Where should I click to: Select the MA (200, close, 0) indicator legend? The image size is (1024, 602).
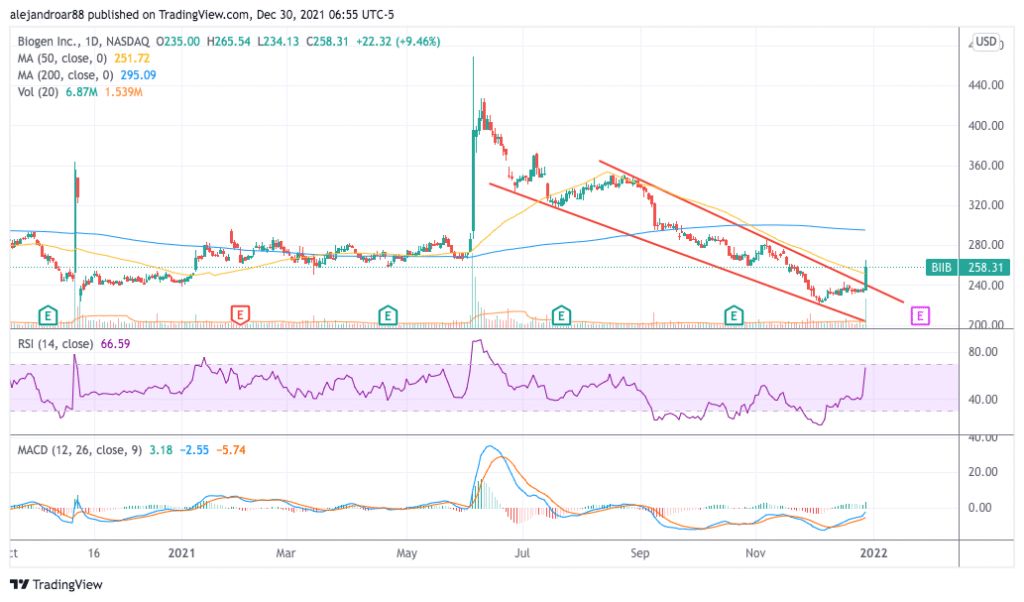65,75
